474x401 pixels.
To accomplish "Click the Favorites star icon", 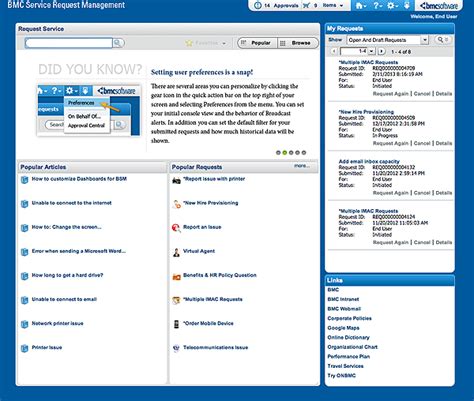I will click(x=189, y=43).
